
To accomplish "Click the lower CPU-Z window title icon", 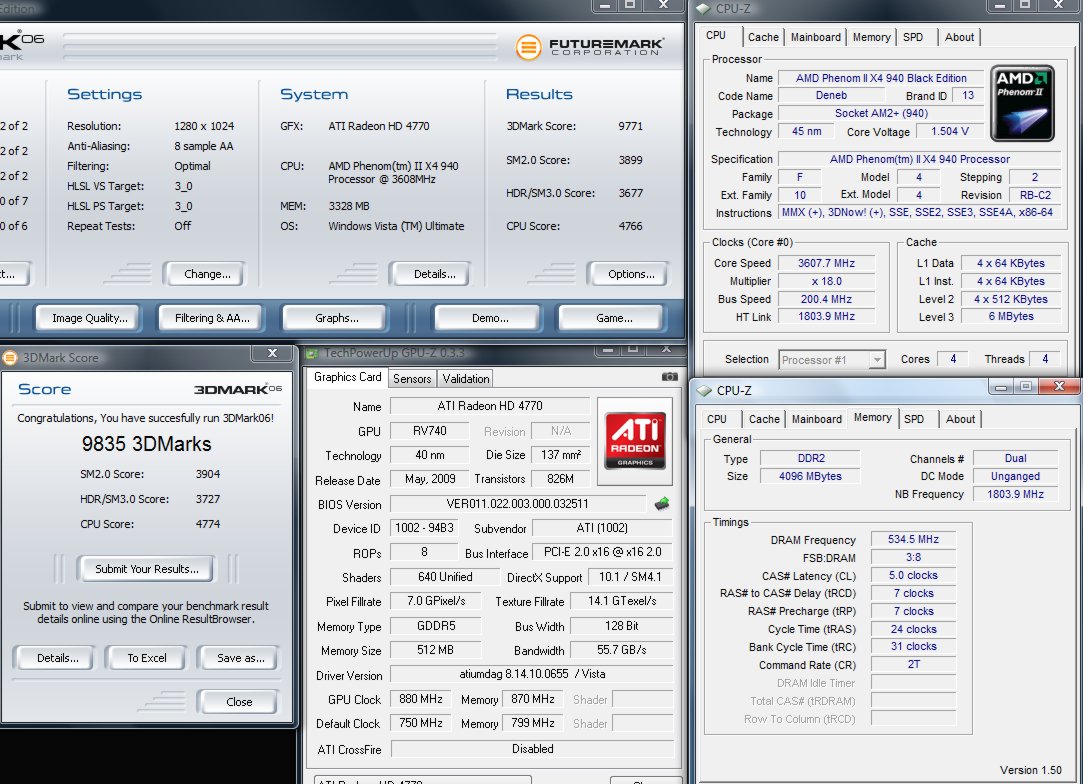I will tap(705, 390).
